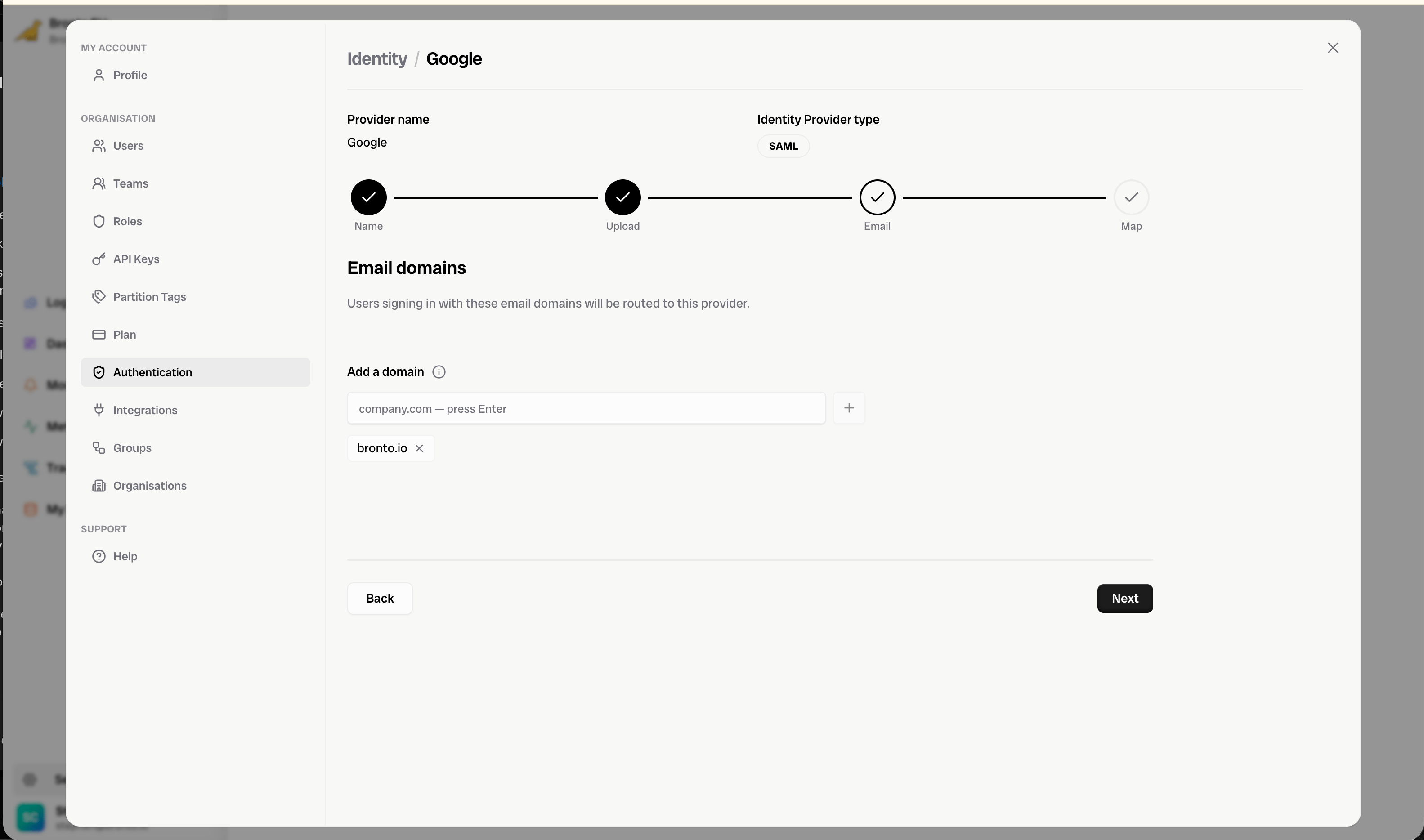The width and height of the screenshot is (1424, 840).
Task: Open Profile in My Account
Action: tap(195, 75)
